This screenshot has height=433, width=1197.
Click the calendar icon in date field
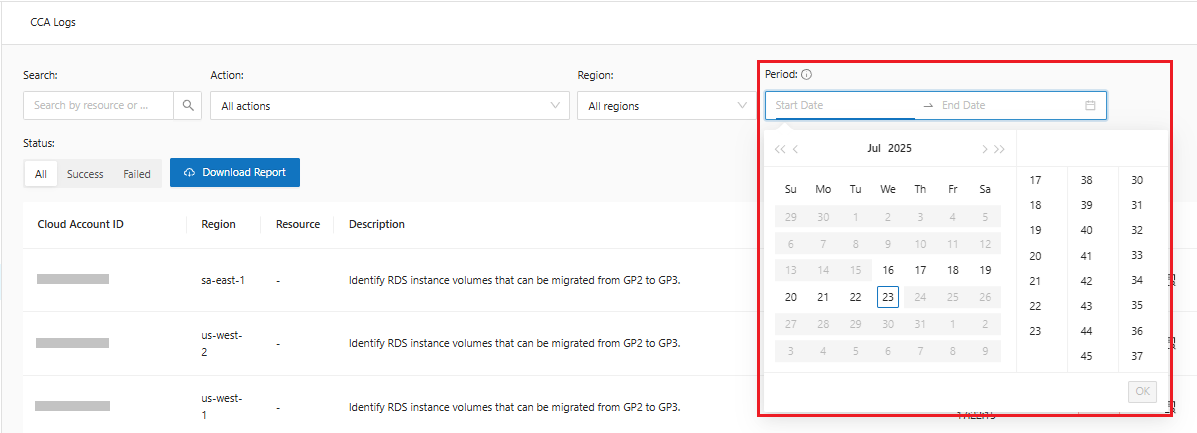point(1090,105)
